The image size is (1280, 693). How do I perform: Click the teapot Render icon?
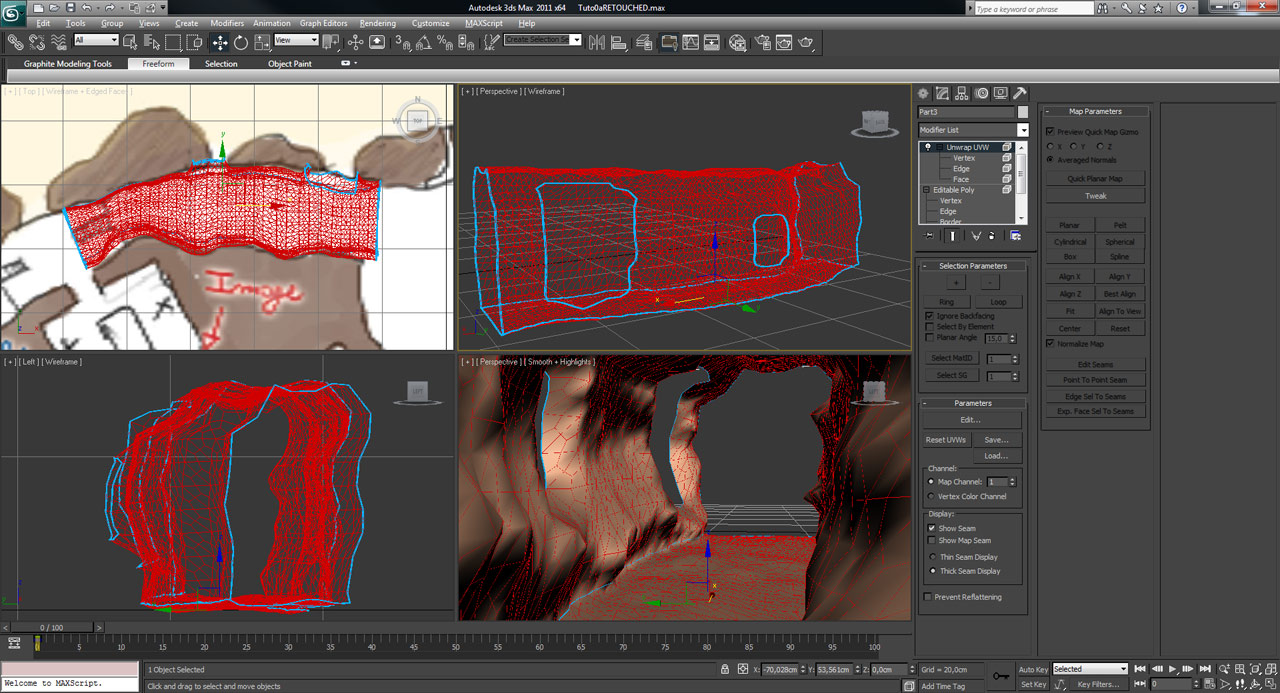point(806,42)
